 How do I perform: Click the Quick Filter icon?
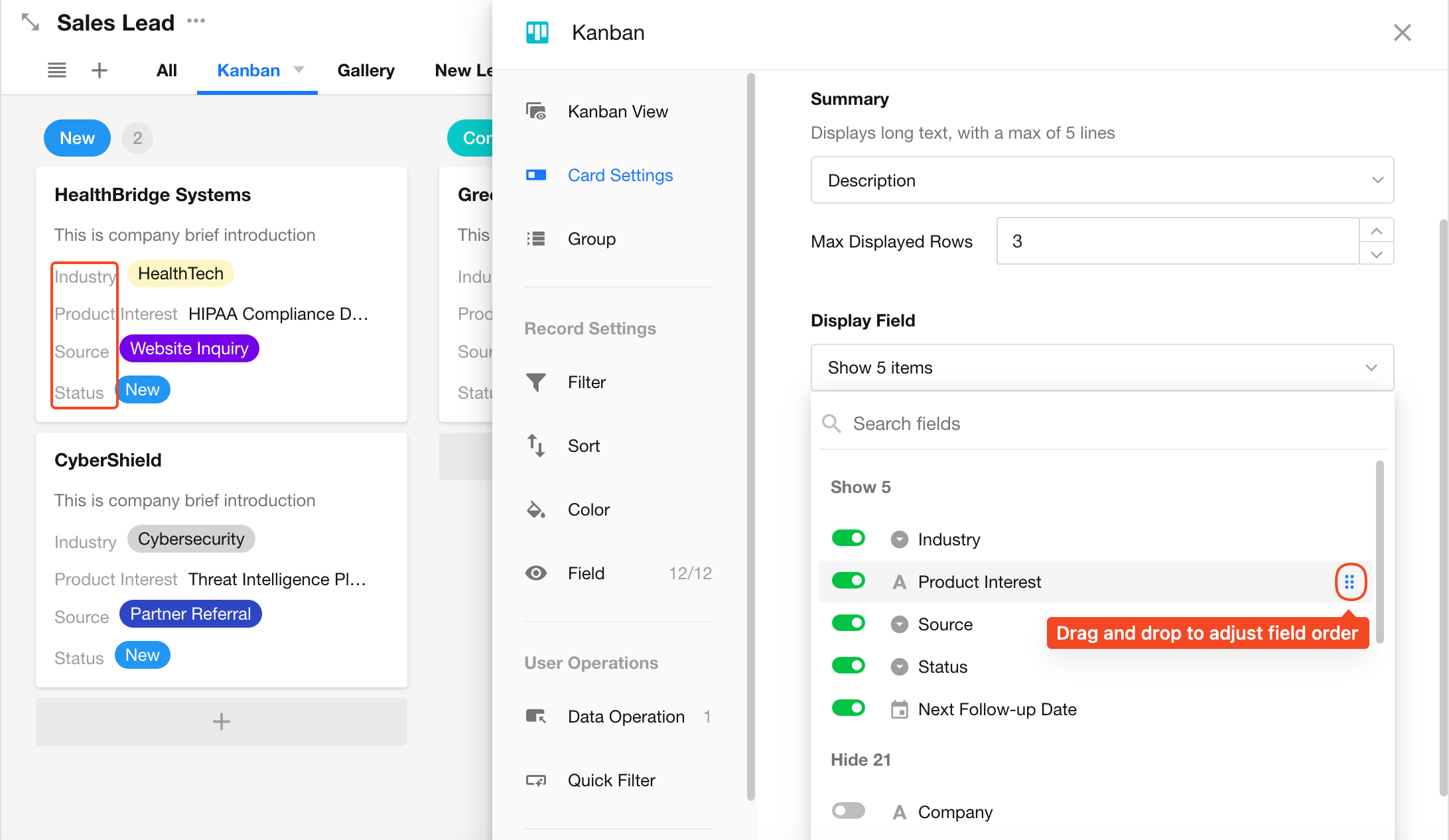535,780
